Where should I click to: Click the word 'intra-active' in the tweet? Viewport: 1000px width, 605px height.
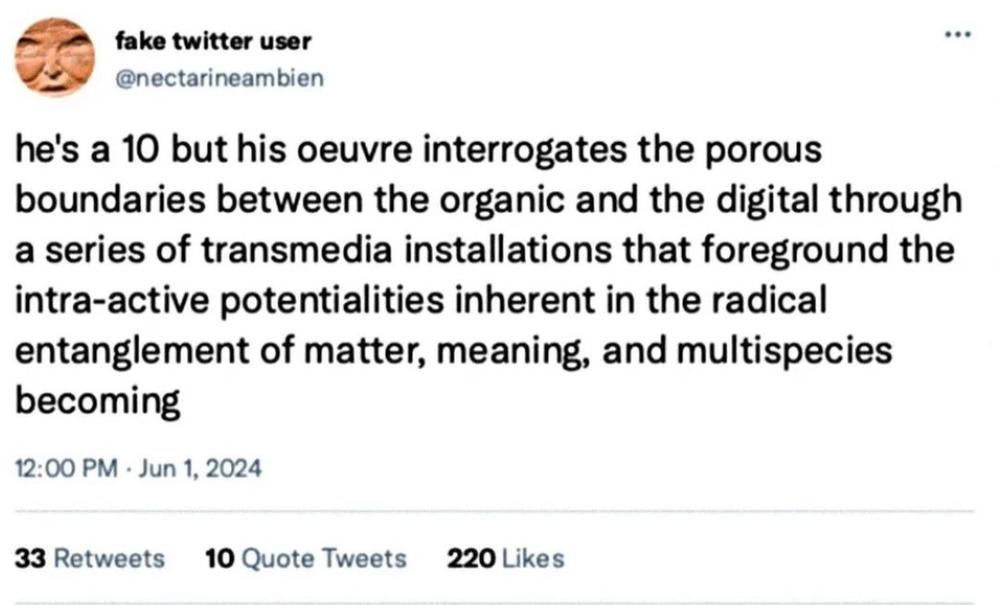tap(112, 300)
